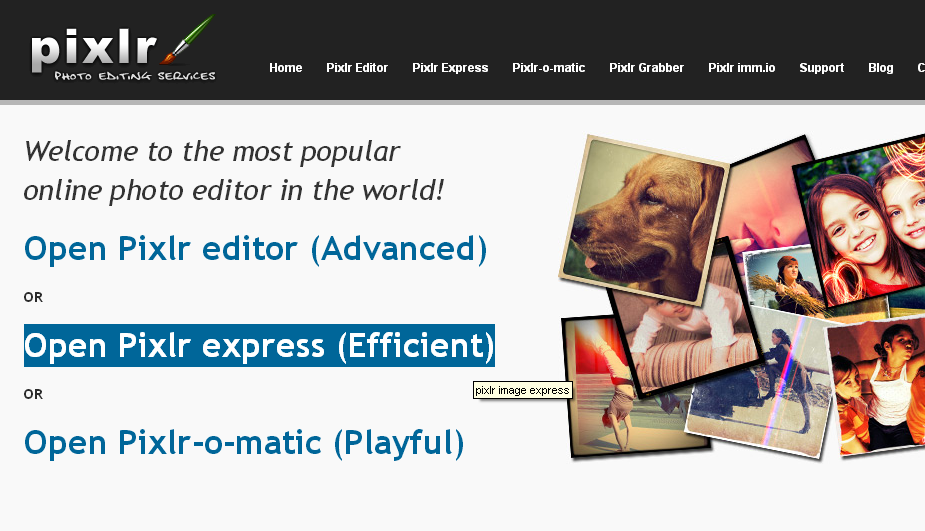Open Pixlr editor (Advanced) link
This screenshot has height=531, width=925.
click(255, 249)
